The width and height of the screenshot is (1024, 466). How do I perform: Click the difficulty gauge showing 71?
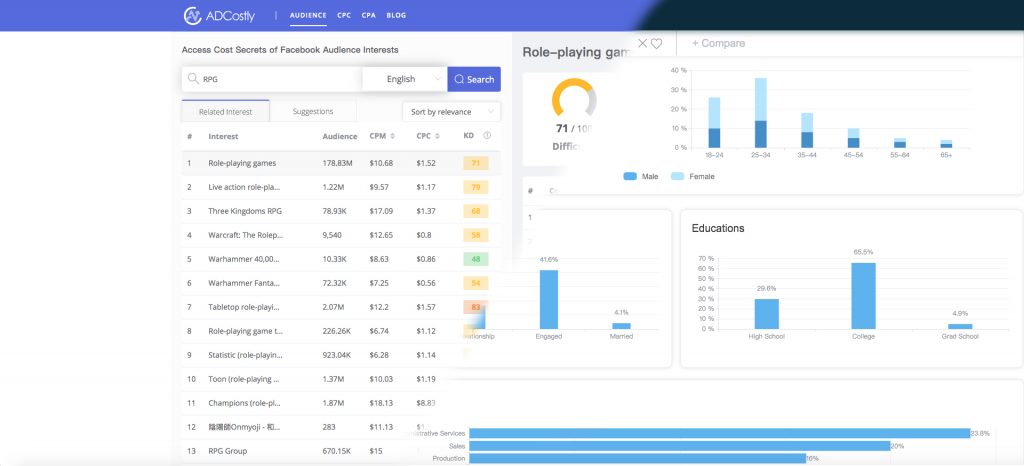[x=574, y=98]
